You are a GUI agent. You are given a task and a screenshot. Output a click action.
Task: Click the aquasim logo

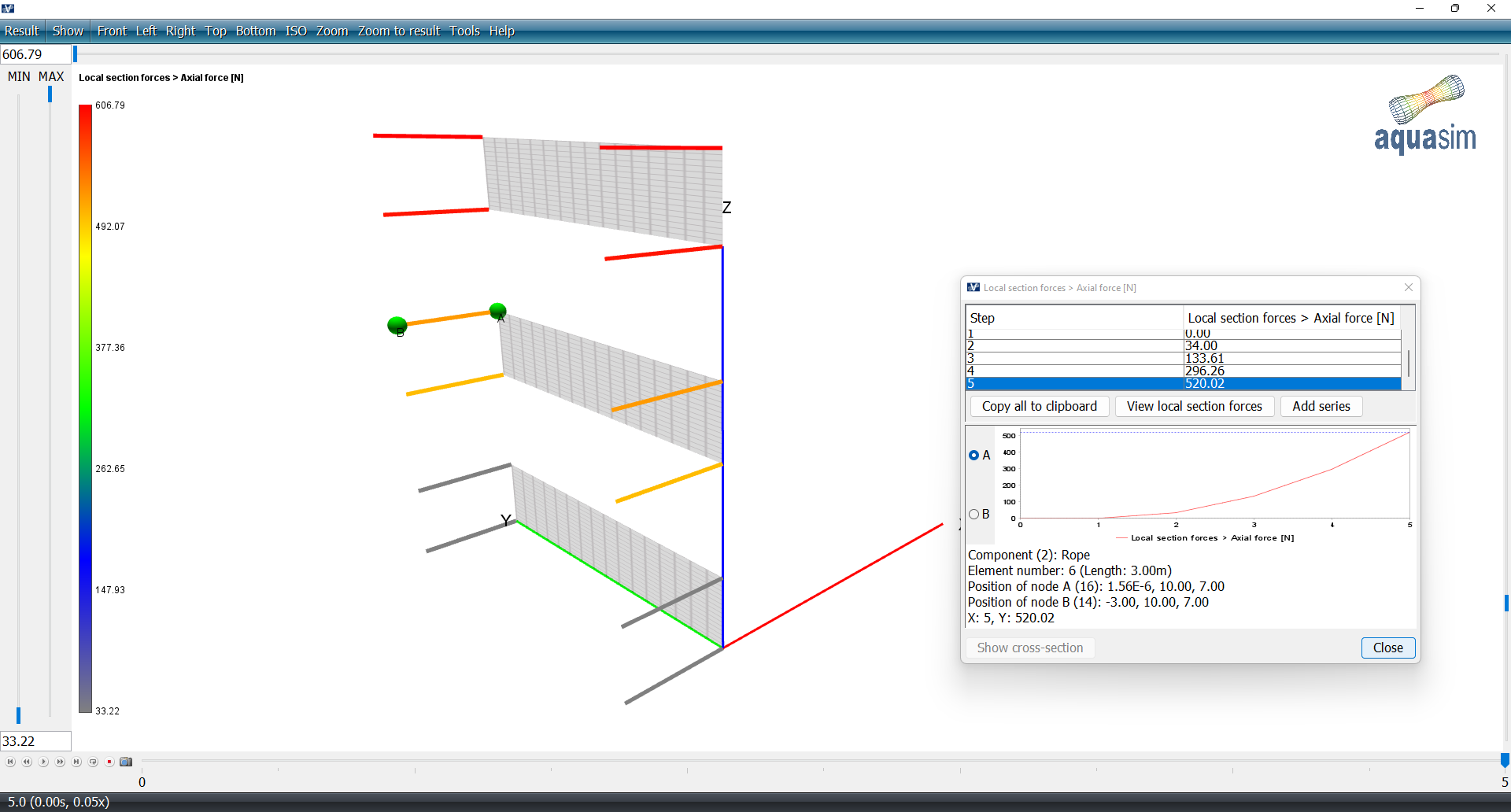[x=1425, y=114]
